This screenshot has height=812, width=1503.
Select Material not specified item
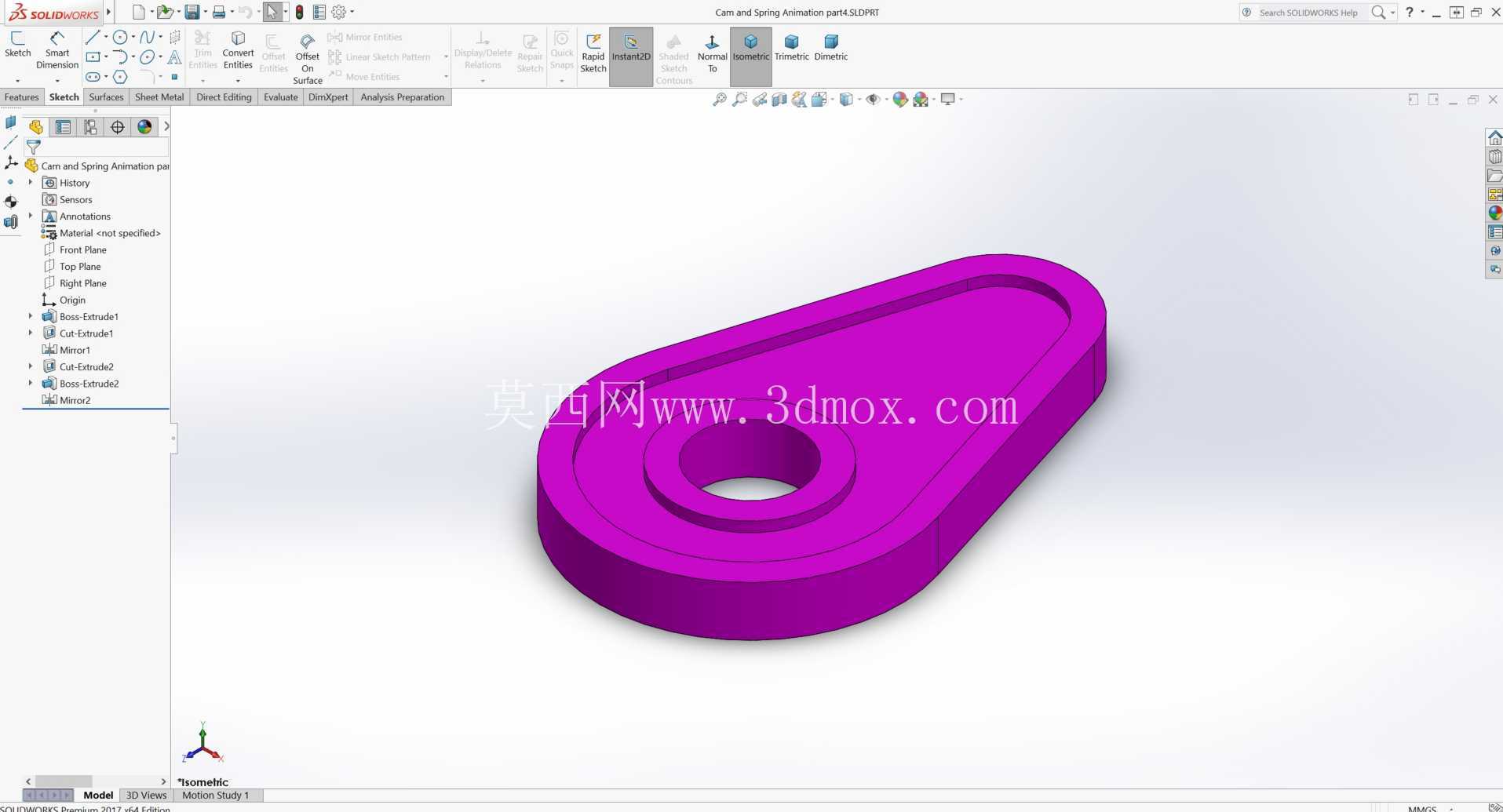pyautogui.click(x=101, y=233)
